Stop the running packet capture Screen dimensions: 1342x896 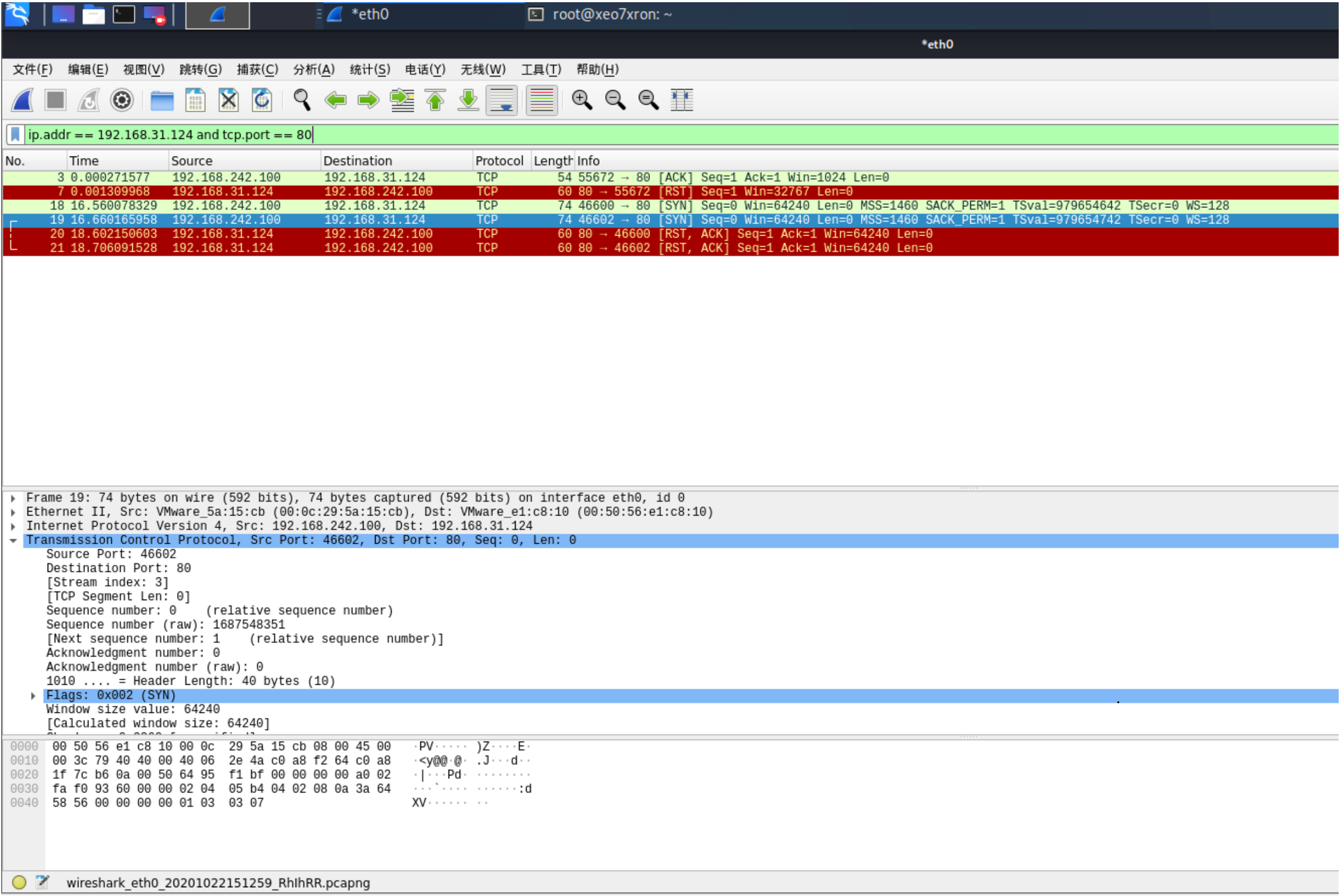[x=55, y=101]
